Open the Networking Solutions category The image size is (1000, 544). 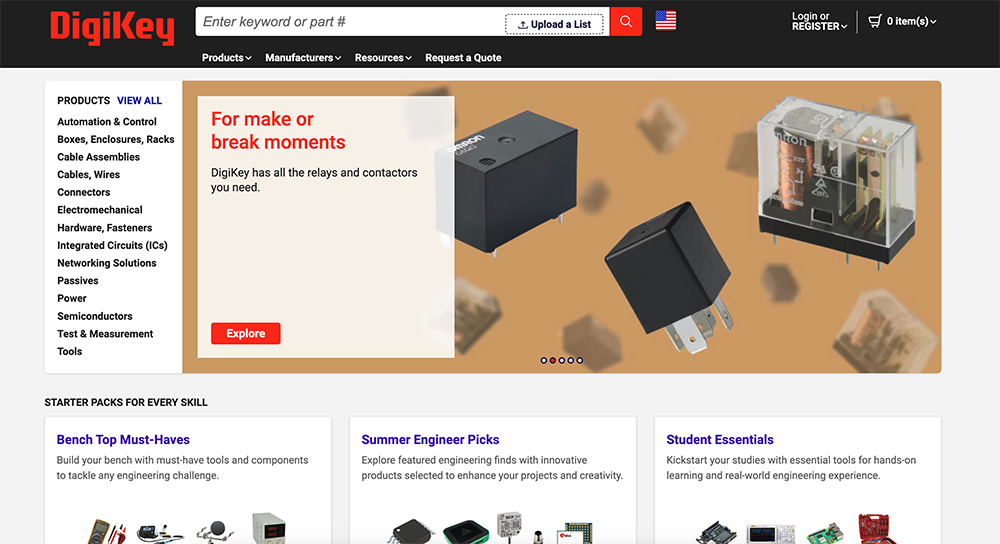click(107, 263)
